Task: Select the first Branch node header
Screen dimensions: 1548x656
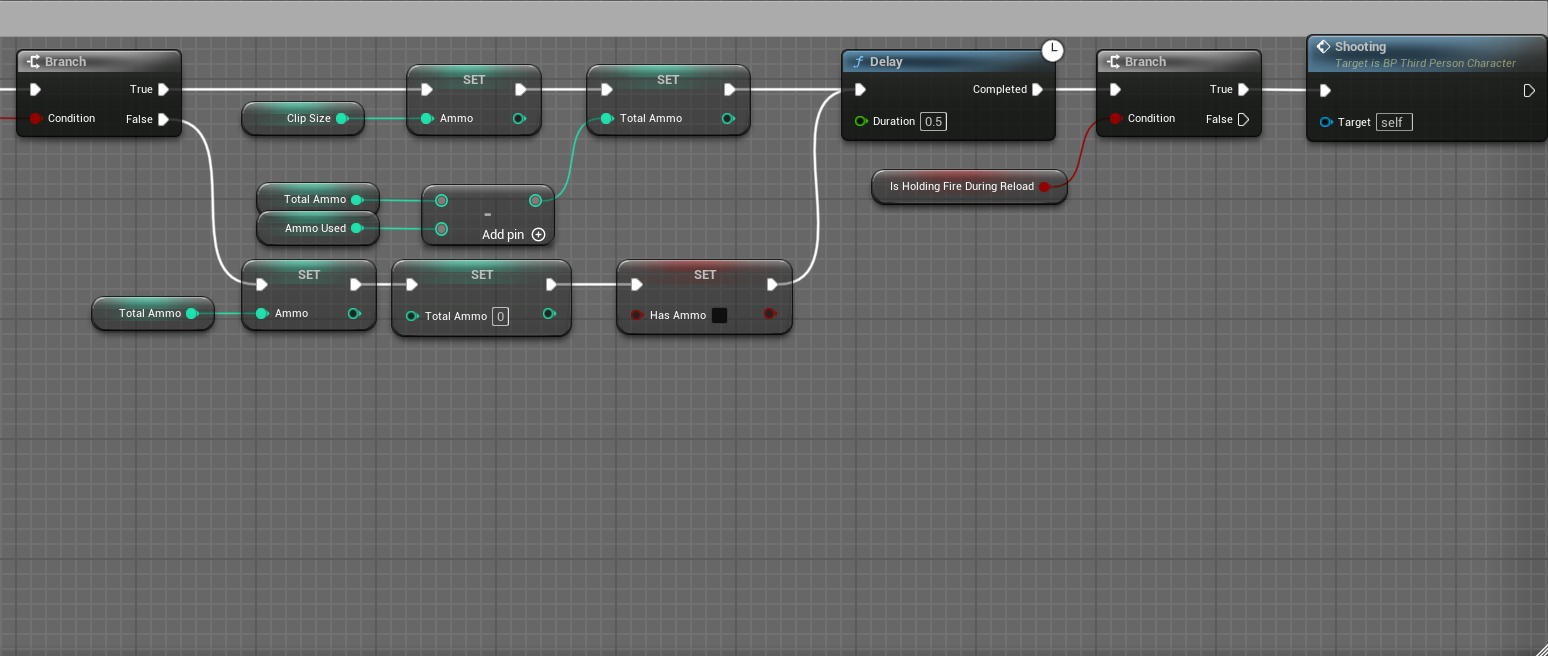Action: 98,62
